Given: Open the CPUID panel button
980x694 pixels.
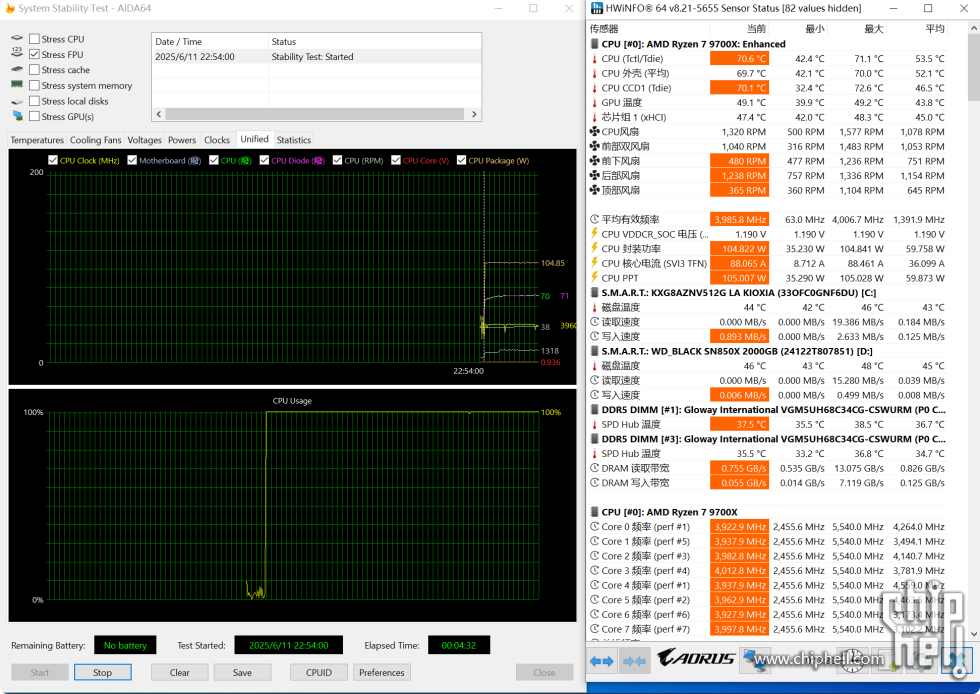Looking at the screenshot, I should (x=319, y=672).
